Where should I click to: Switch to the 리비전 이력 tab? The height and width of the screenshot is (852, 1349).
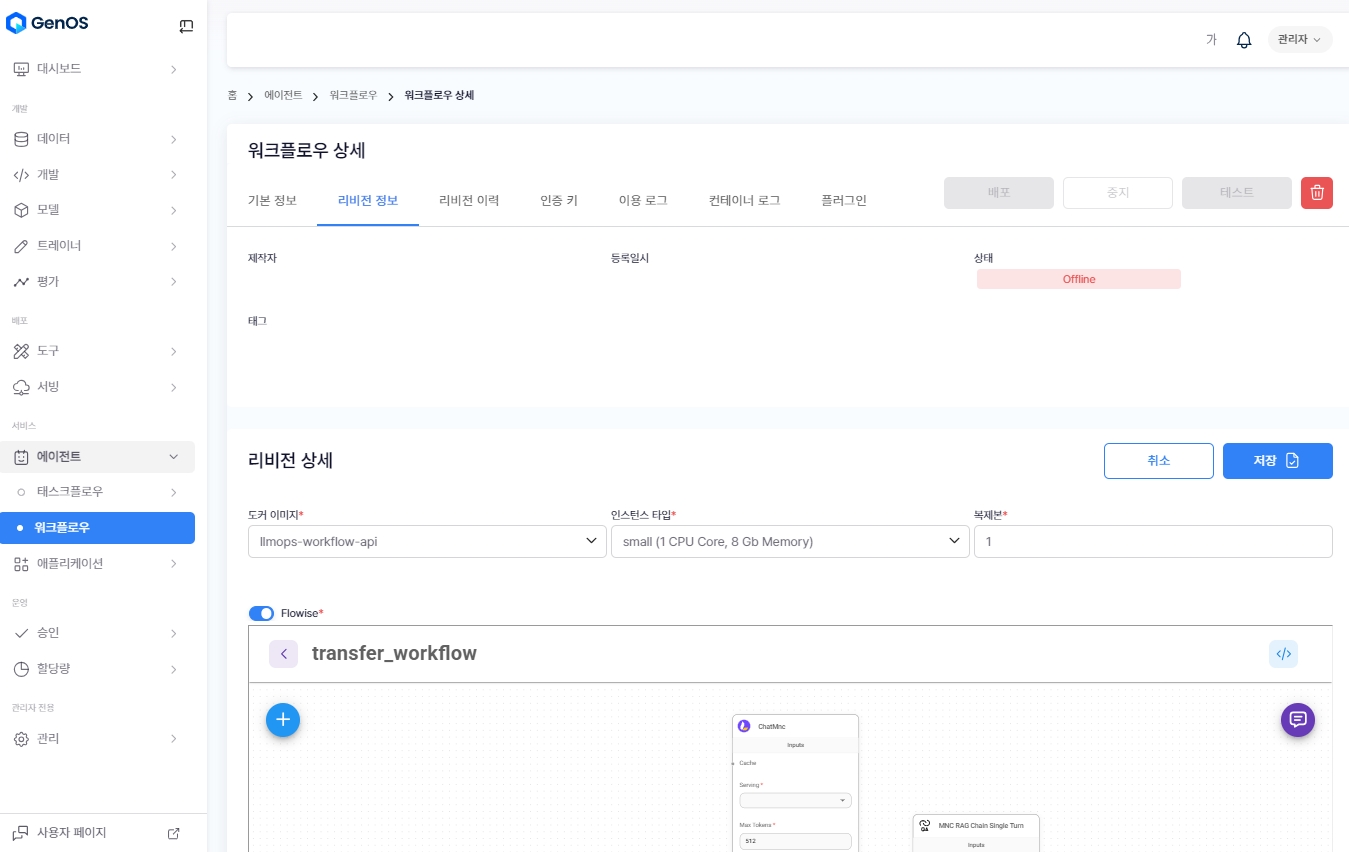468,200
